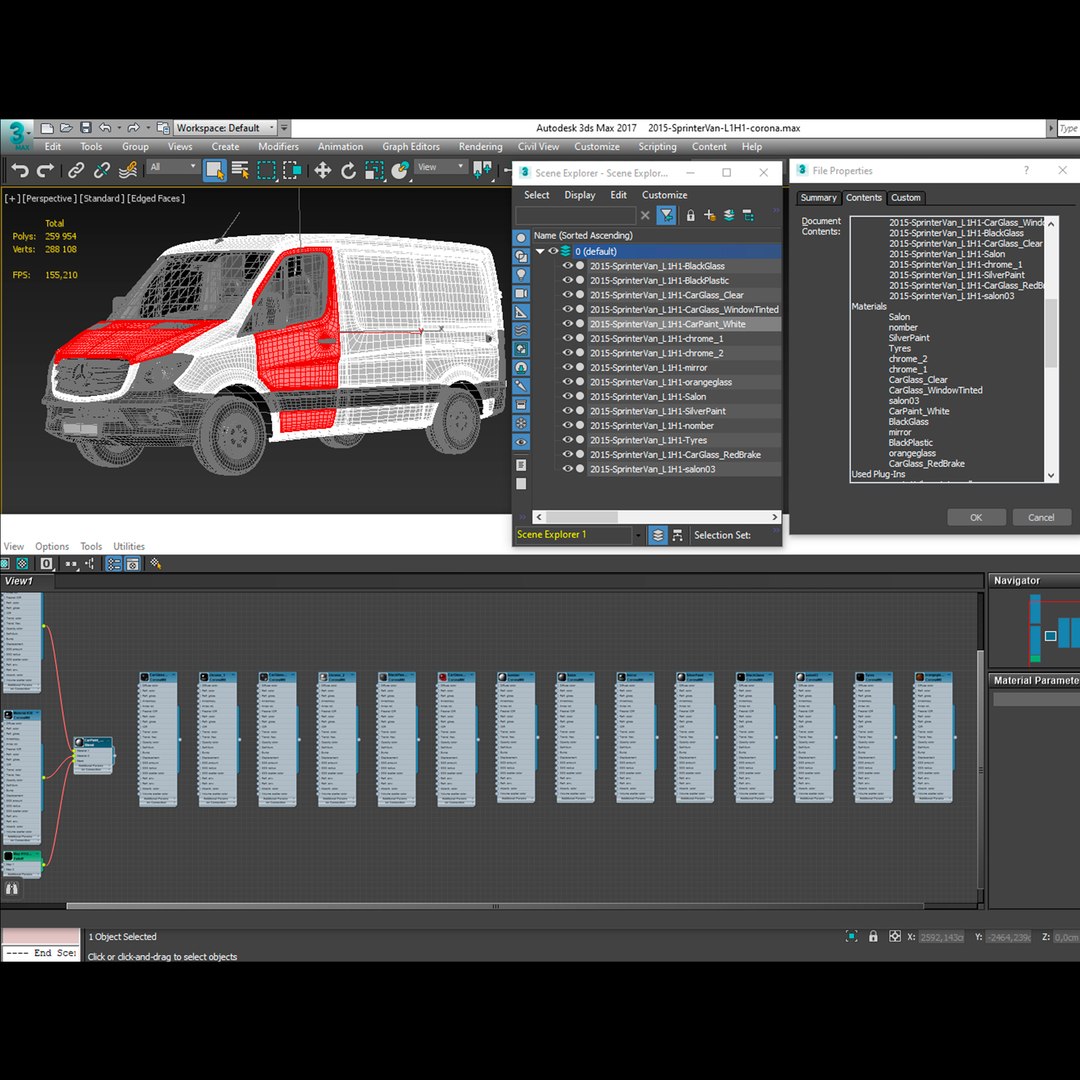This screenshot has width=1080, height=1080.
Task: Select the Move tool
Action: pyautogui.click(x=322, y=170)
